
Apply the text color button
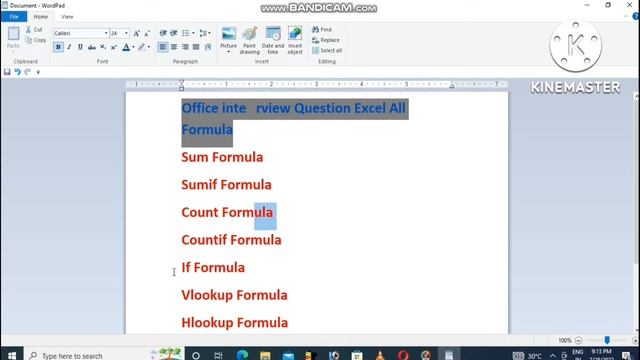pyautogui.click(x=126, y=47)
